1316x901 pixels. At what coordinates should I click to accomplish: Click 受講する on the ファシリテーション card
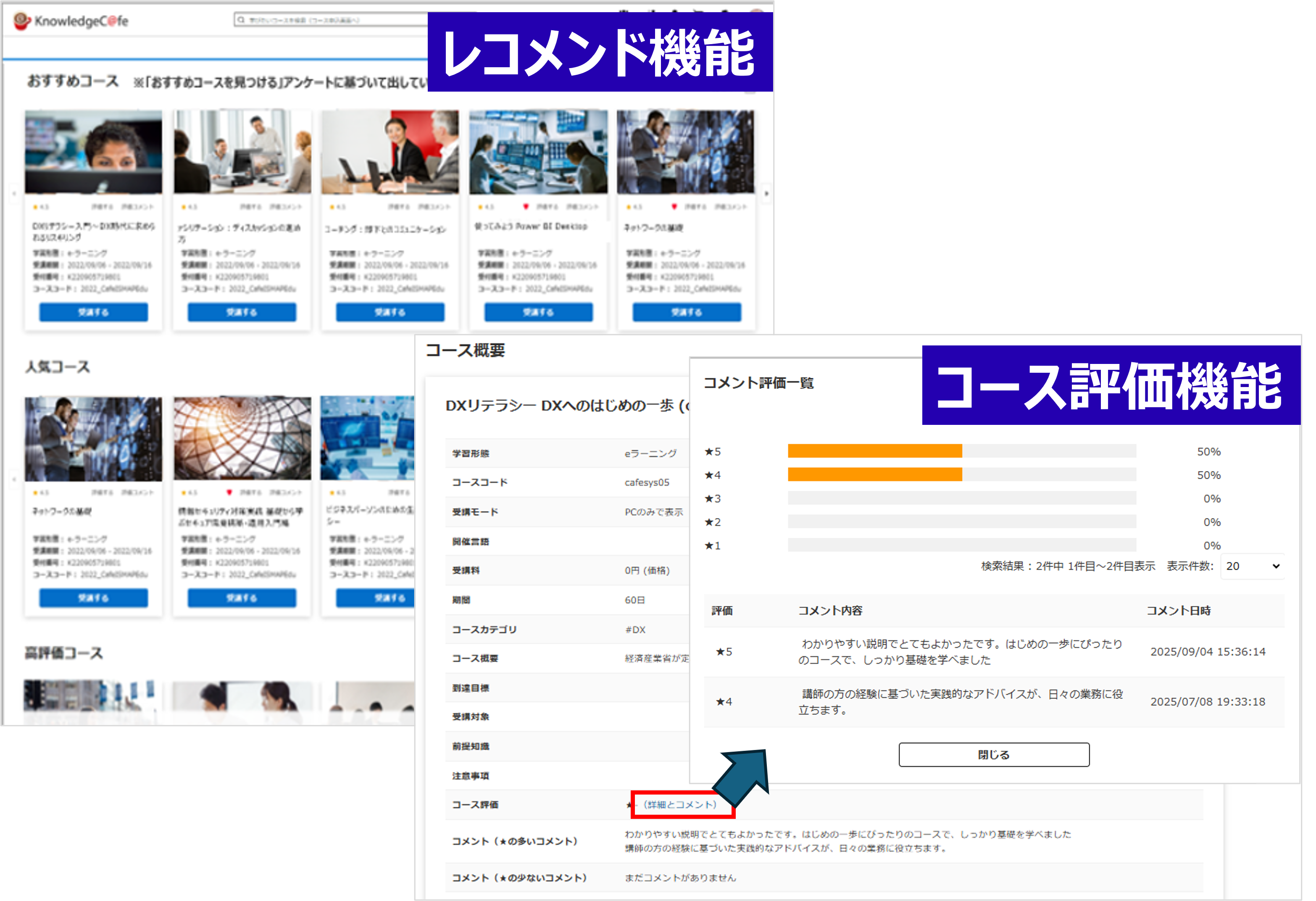click(242, 312)
